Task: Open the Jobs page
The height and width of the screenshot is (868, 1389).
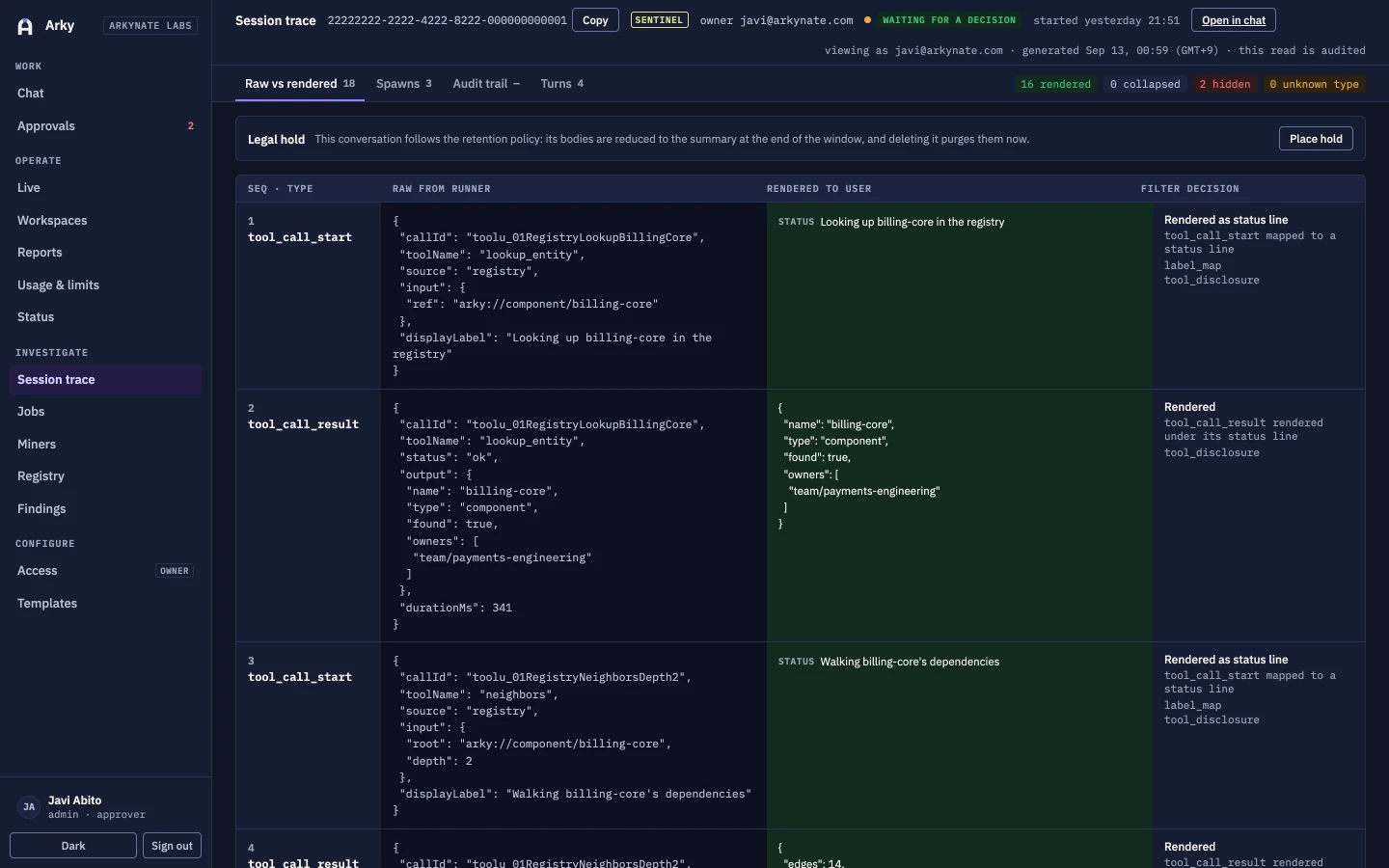Action: coord(105,412)
